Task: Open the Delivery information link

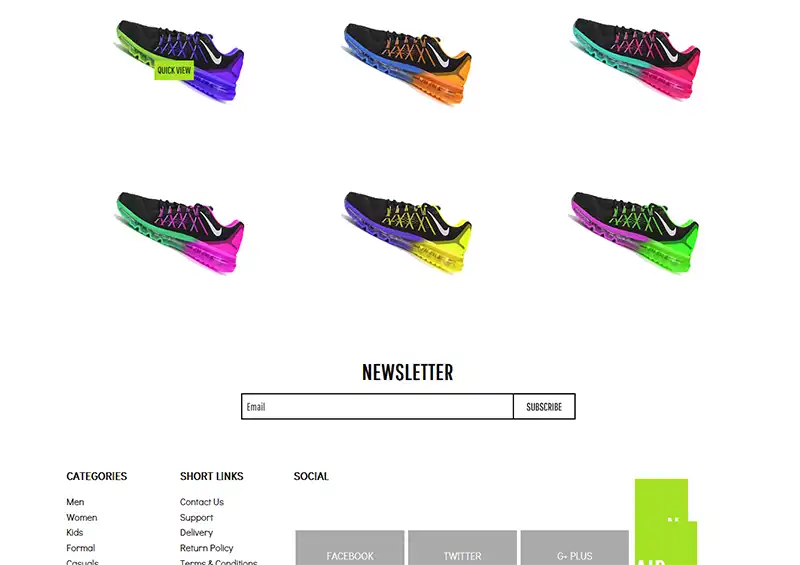Action: (x=196, y=533)
